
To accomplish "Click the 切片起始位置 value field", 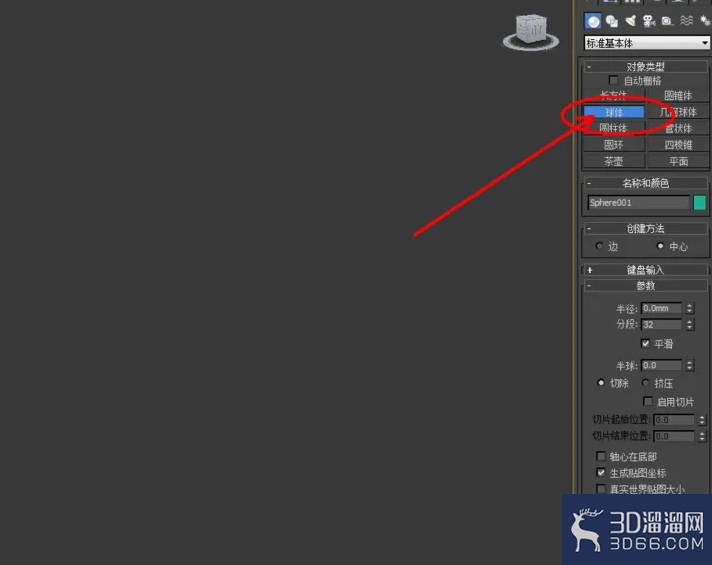I will (x=674, y=420).
